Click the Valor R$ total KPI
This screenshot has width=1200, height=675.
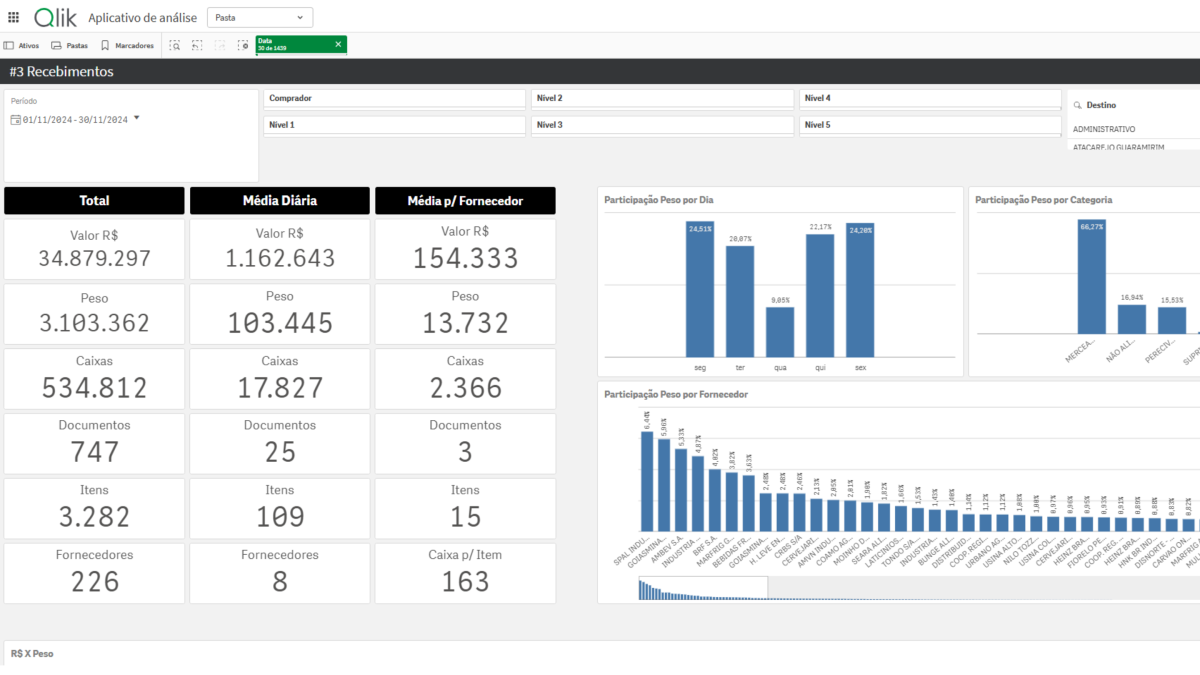(x=94, y=248)
